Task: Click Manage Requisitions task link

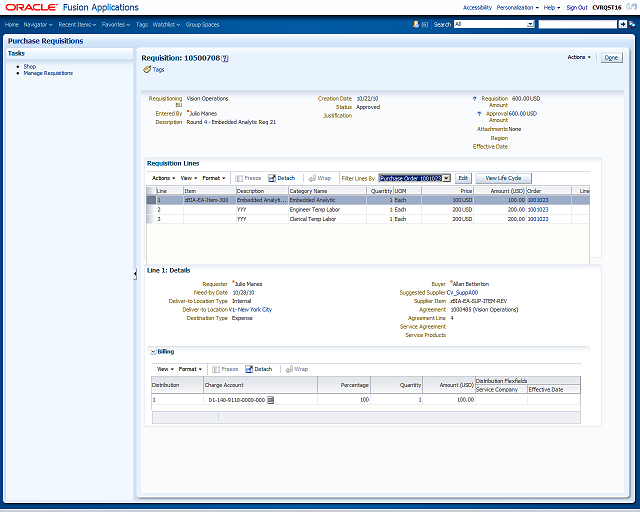Action: (48, 73)
